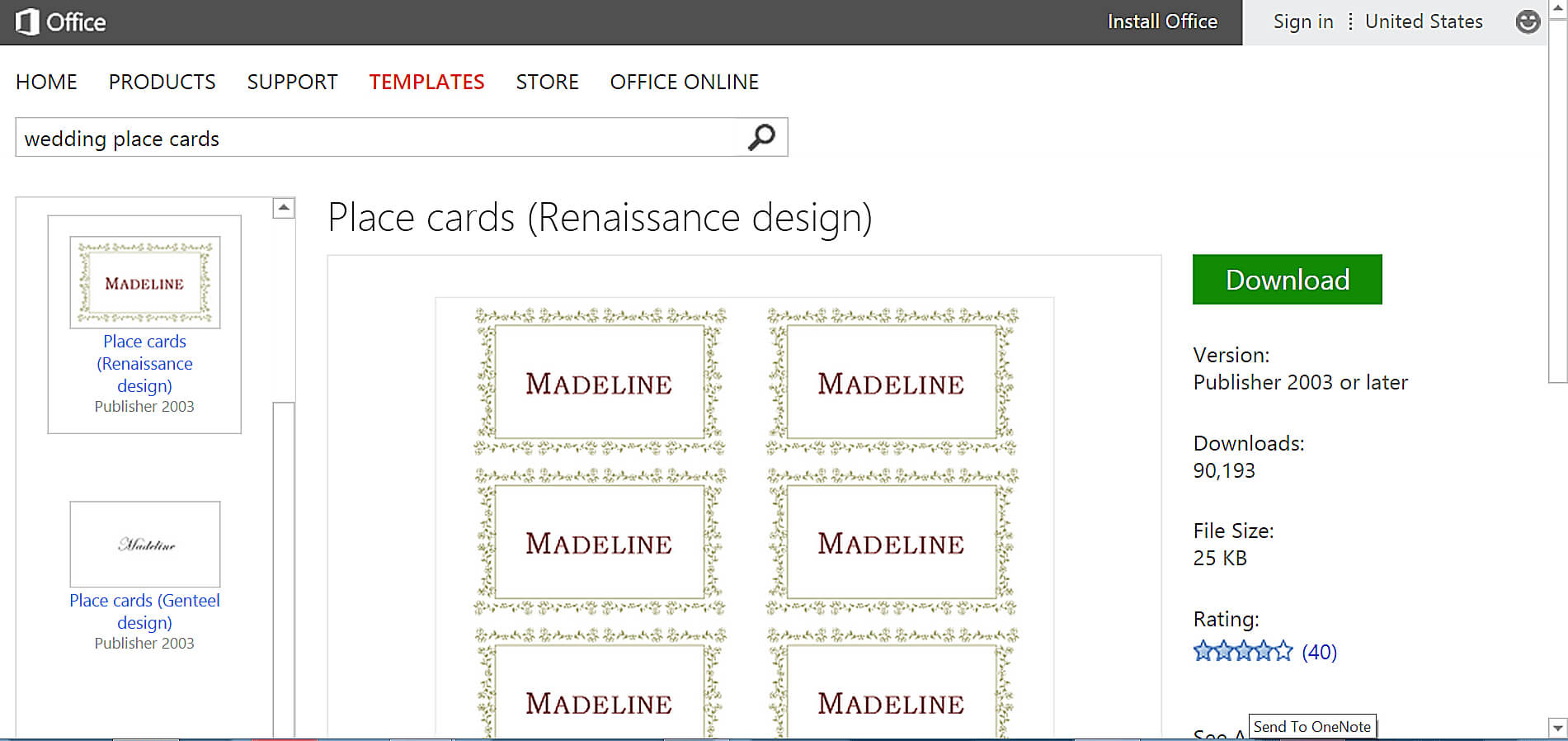Screen dimensions: 1568x741
Task: Open the HOME menu
Action: (x=46, y=82)
